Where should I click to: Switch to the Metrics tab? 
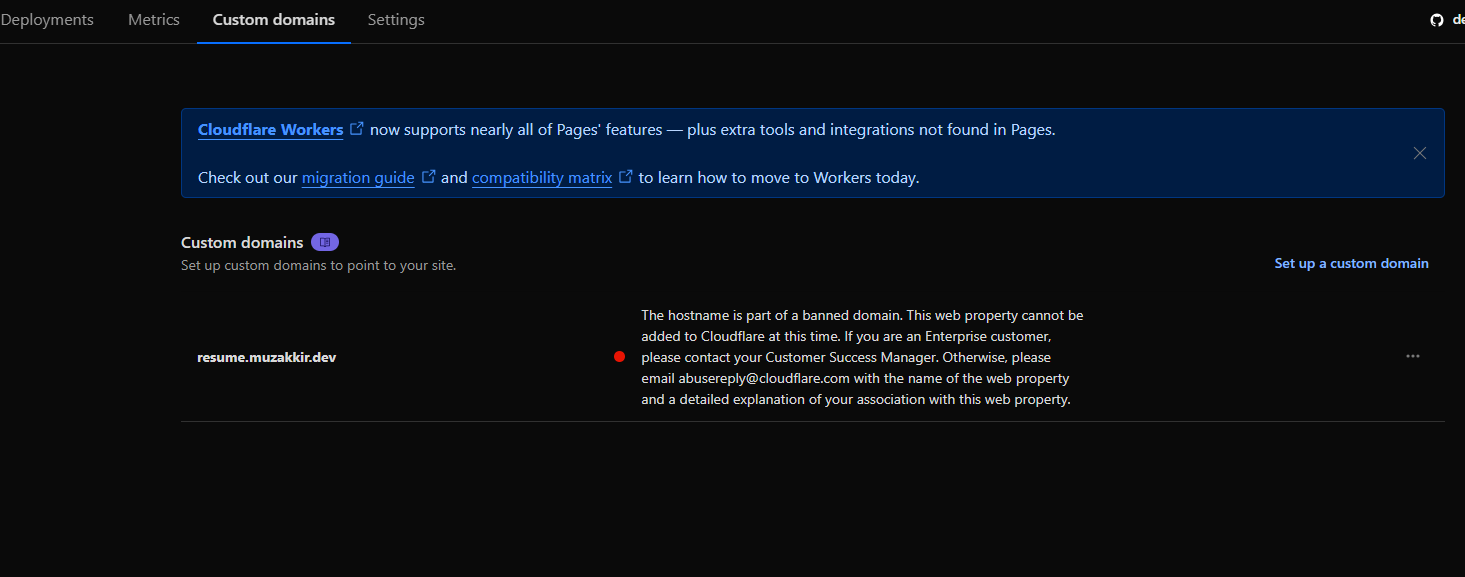tap(154, 20)
